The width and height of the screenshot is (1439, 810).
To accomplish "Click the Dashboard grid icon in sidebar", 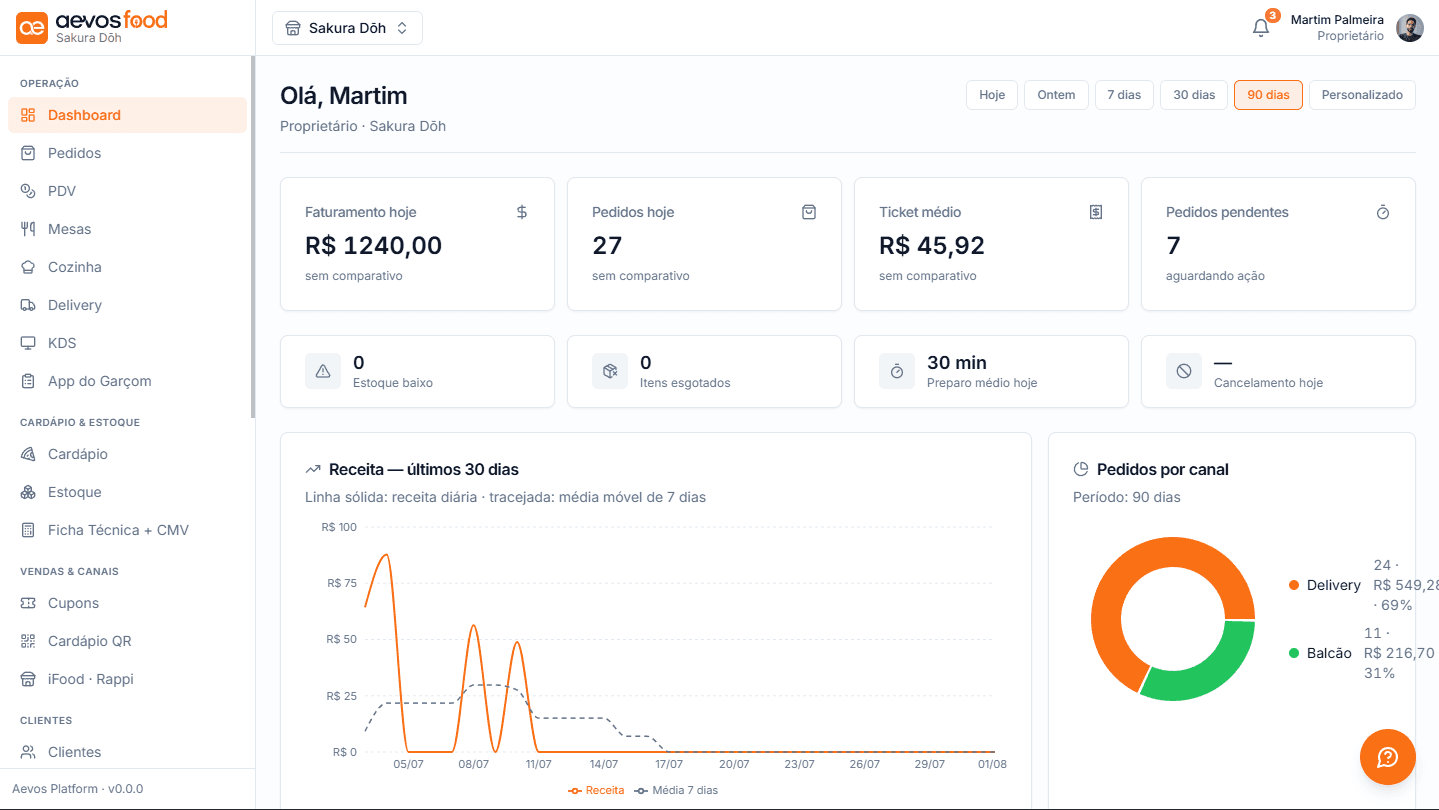I will [x=28, y=115].
